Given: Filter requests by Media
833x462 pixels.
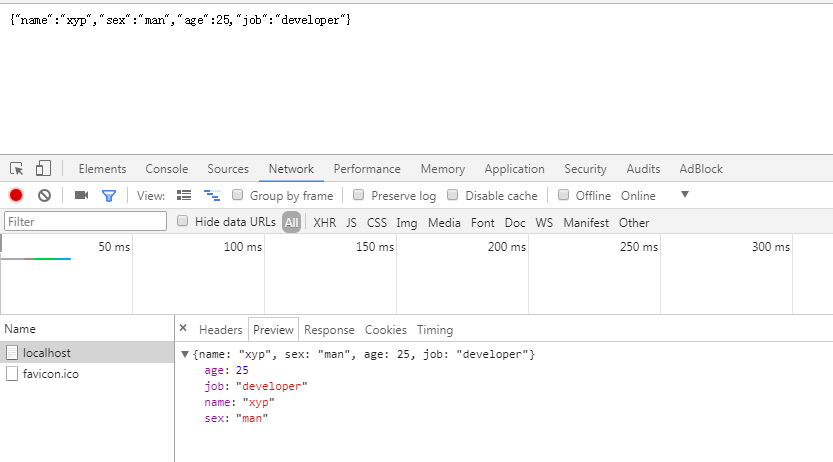Looking at the screenshot, I should coord(444,223).
